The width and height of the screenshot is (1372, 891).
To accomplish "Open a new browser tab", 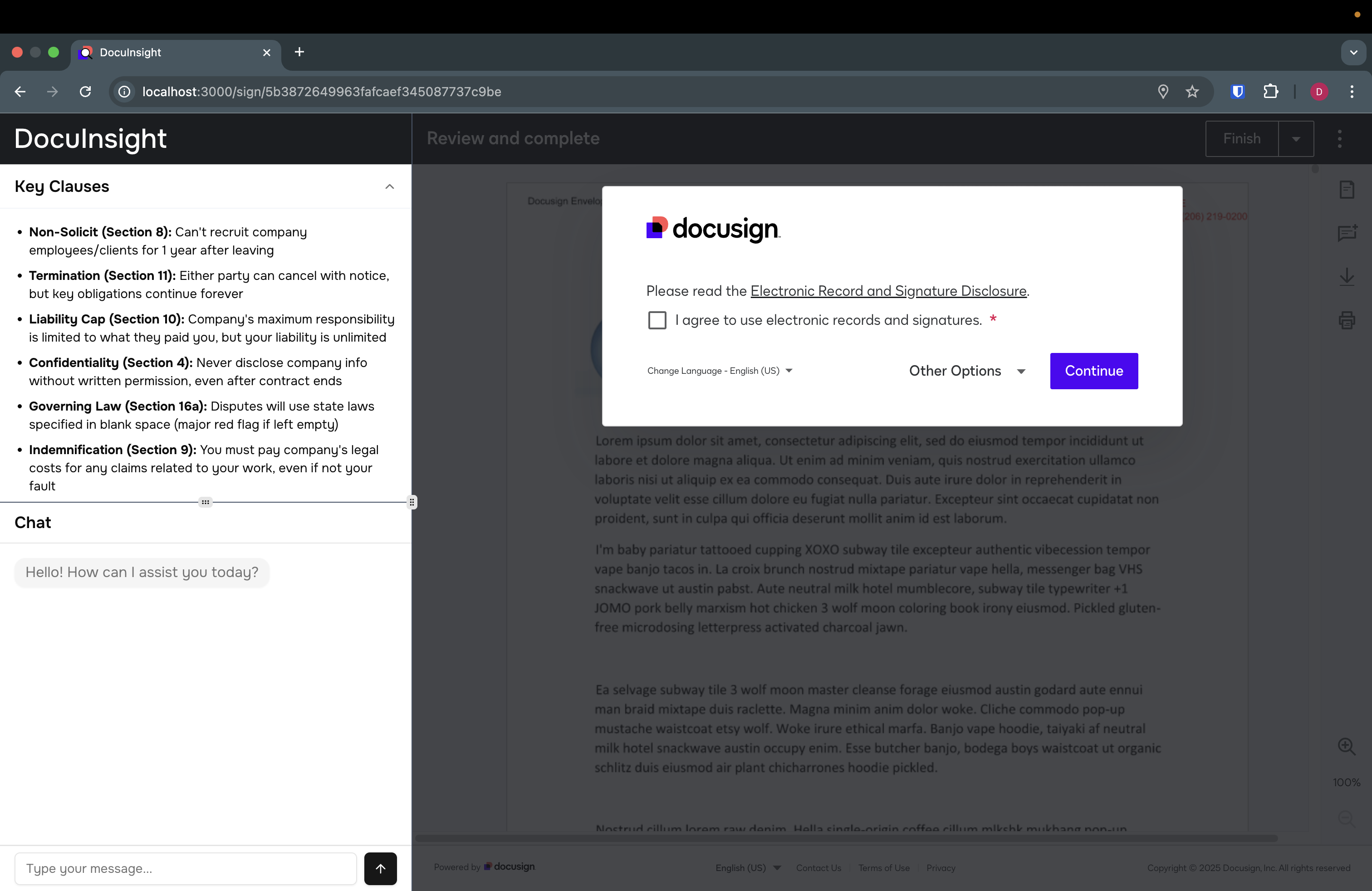I will 299,53.
